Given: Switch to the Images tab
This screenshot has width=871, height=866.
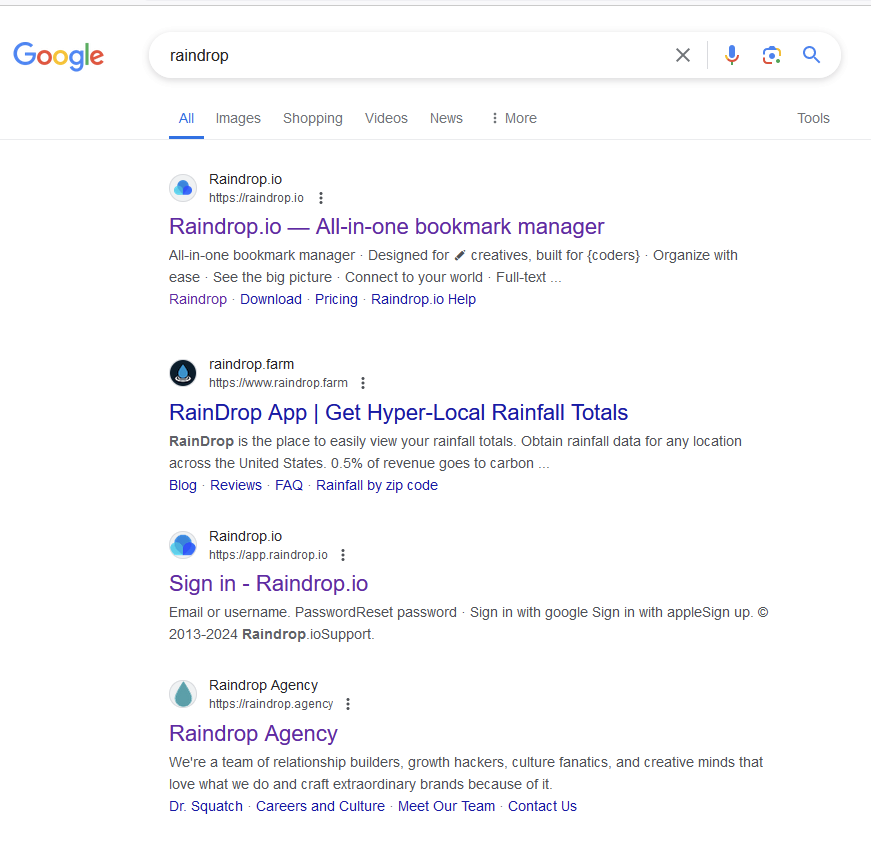Looking at the screenshot, I should 238,118.
